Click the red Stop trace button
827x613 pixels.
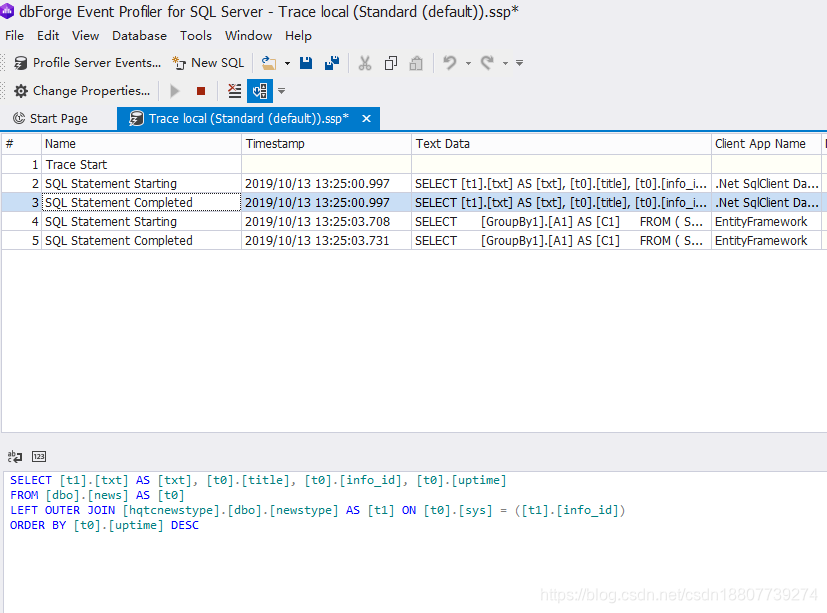click(x=201, y=91)
